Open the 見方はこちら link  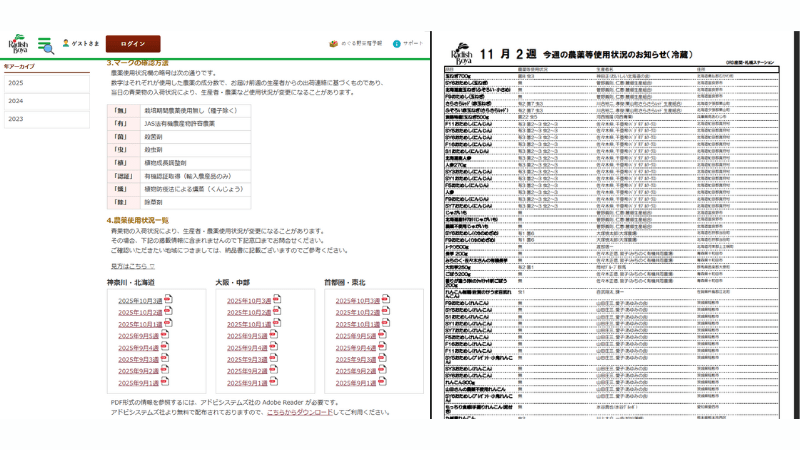pos(132,266)
